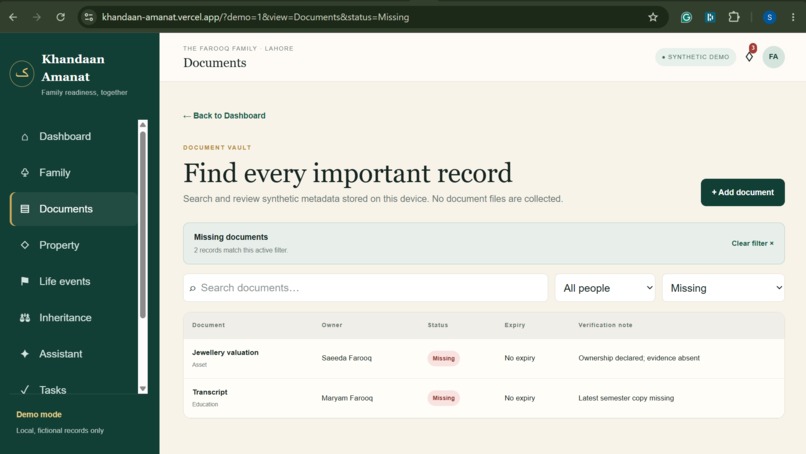Bookmark this page with star icon
The width and height of the screenshot is (806, 454).
653,17
